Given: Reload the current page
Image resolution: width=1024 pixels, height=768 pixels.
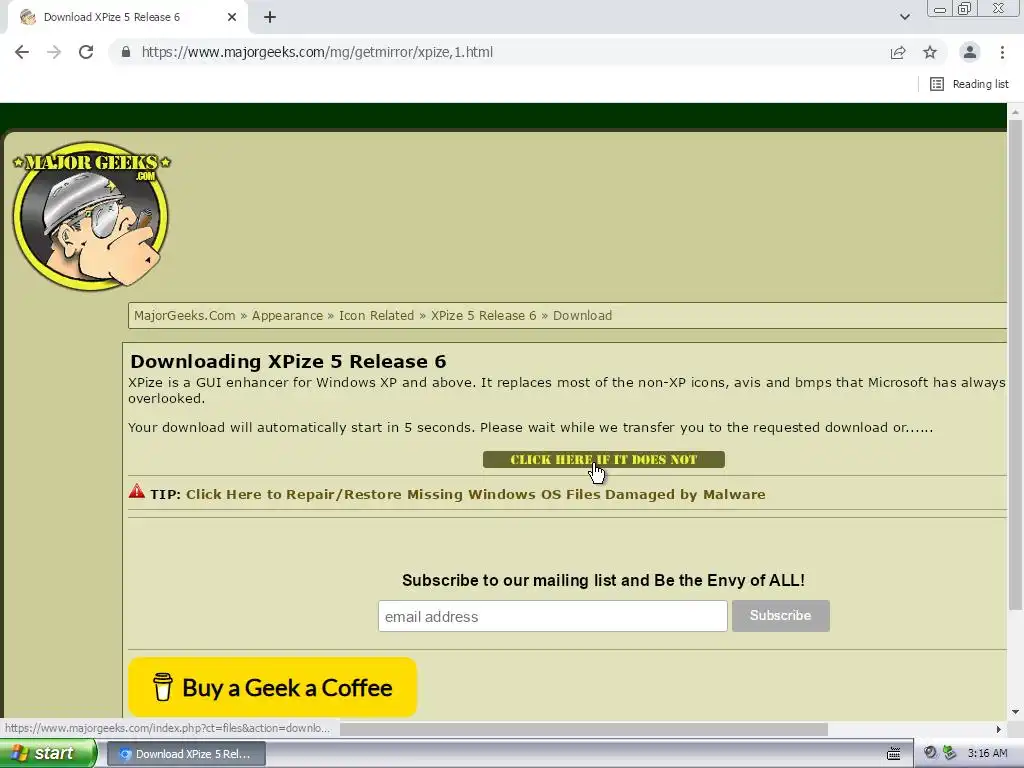Looking at the screenshot, I should coord(86,52).
